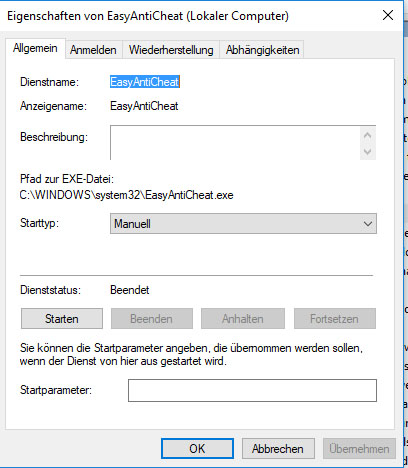Select the highlighted Dienstname EasyAntiCheat text
Image resolution: width=408 pixels, height=468 pixels.
pos(145,82)
